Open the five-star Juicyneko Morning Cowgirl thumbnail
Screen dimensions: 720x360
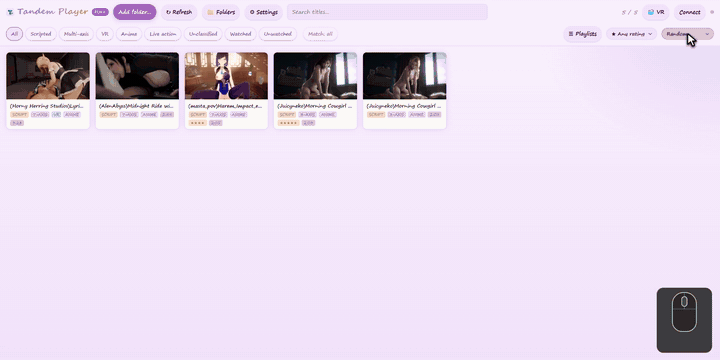pyautogui.click(x=315, y=76)
